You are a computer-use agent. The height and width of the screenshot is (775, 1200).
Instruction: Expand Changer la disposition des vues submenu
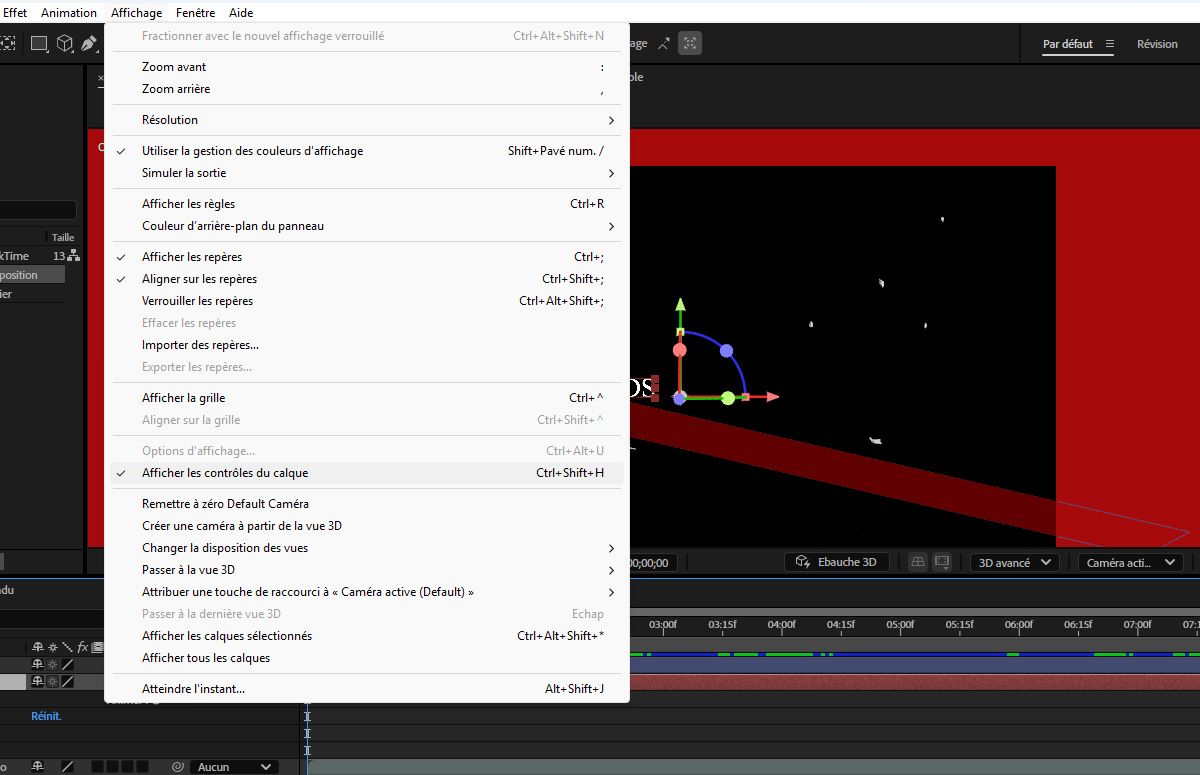tap(366, 548)
